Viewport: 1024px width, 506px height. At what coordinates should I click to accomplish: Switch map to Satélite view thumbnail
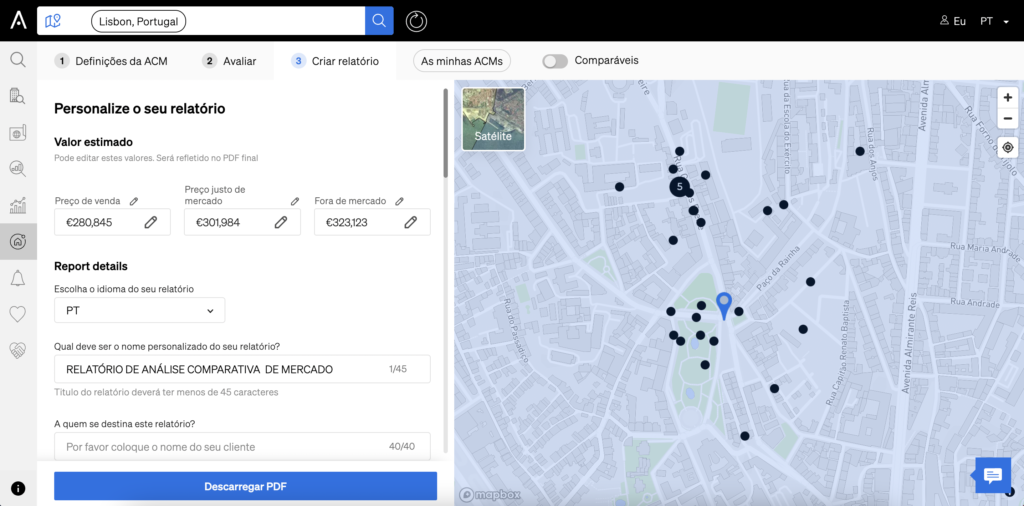(494, 119)
